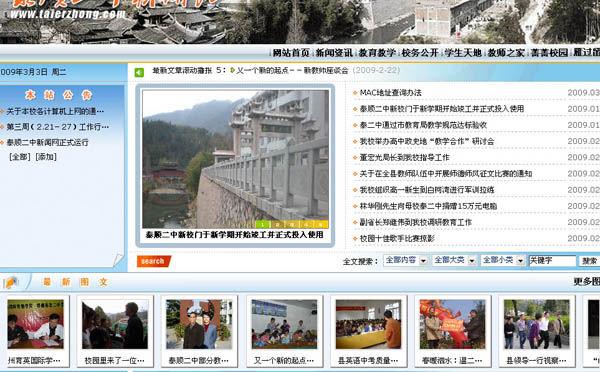The height and width of the screenshot is (372, 600).
Task: Open the 教师之家 navigation item
Action: 506,53
